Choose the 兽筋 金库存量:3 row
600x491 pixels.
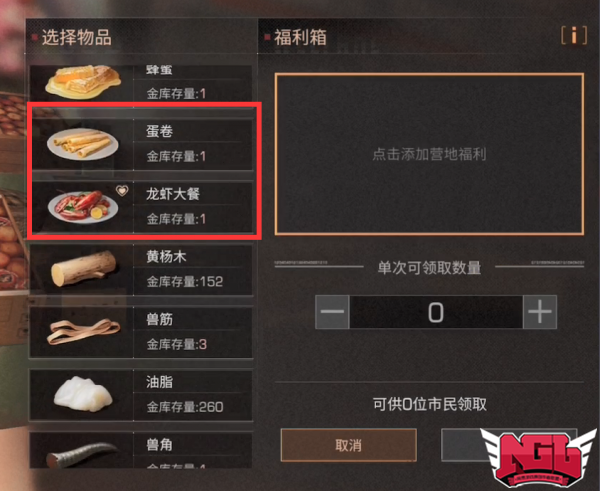[x=141, y=332]
